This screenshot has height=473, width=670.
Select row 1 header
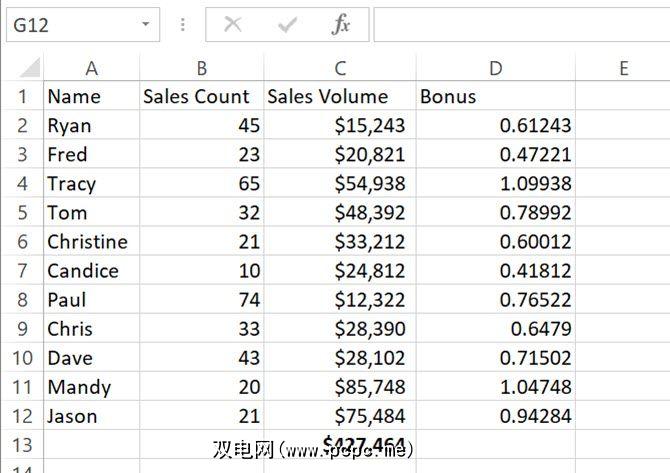point(21,97)
